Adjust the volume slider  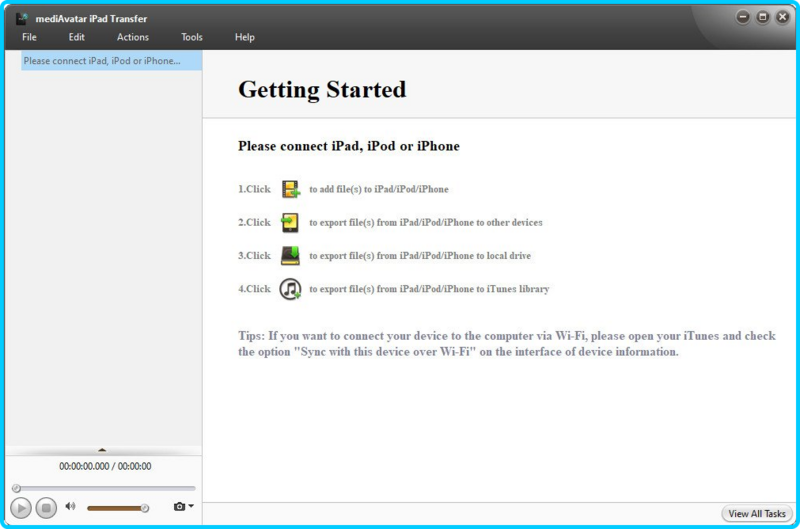tap(117, 508)
